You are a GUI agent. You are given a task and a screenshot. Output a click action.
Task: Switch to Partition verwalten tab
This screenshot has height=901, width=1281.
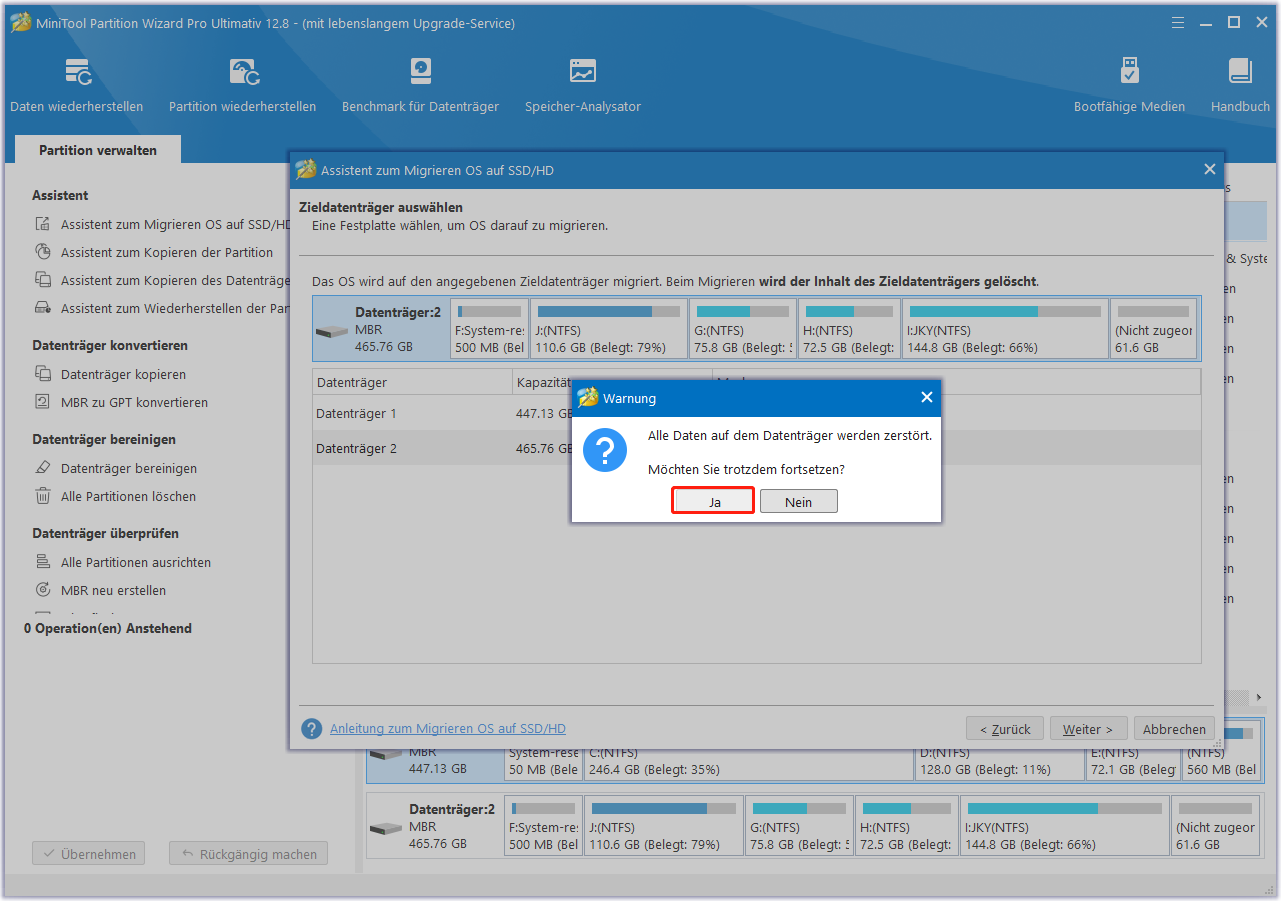pyautogui.click(x=98, y=150)
